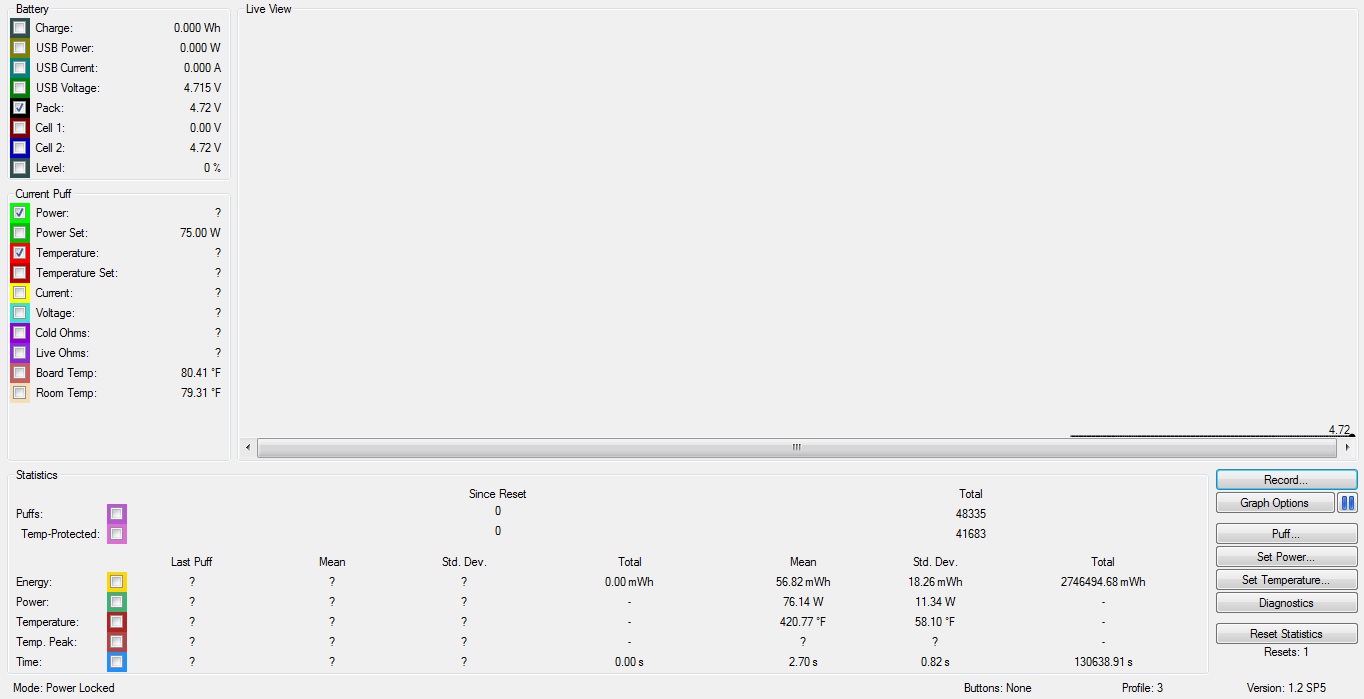Image resolution: width=1364 pixels, height=699 pixels.
Task: Uncheck the red Temperature checkbox in Current Puff
Action: pyautogui.click(x=20, y=253)
